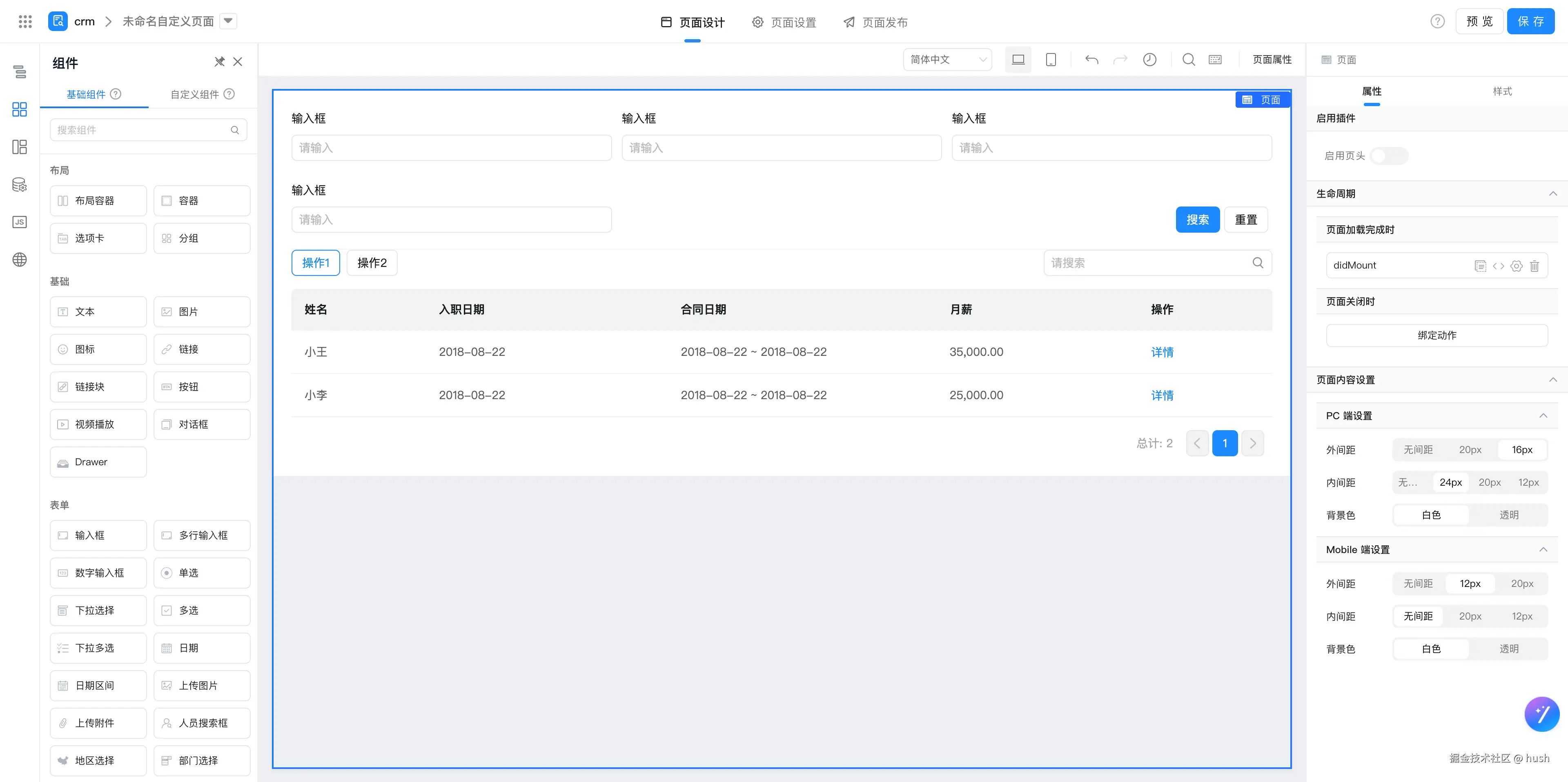Click the undo arrow in toolbar
This screenshot has height=782, width=1568.
(1091, 60)
